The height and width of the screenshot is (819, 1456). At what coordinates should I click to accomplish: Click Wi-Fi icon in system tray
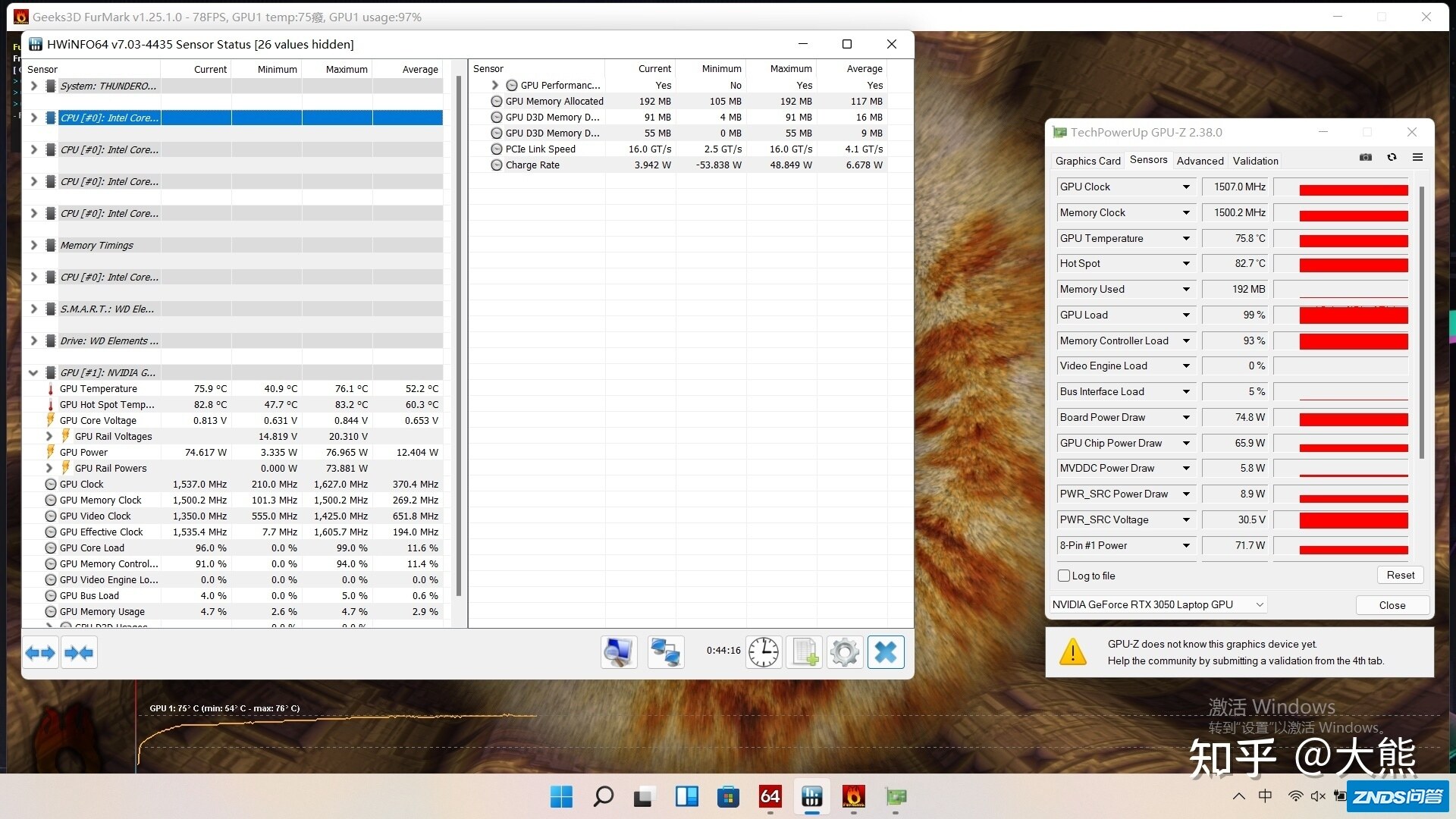click(x=1295, y=796)
